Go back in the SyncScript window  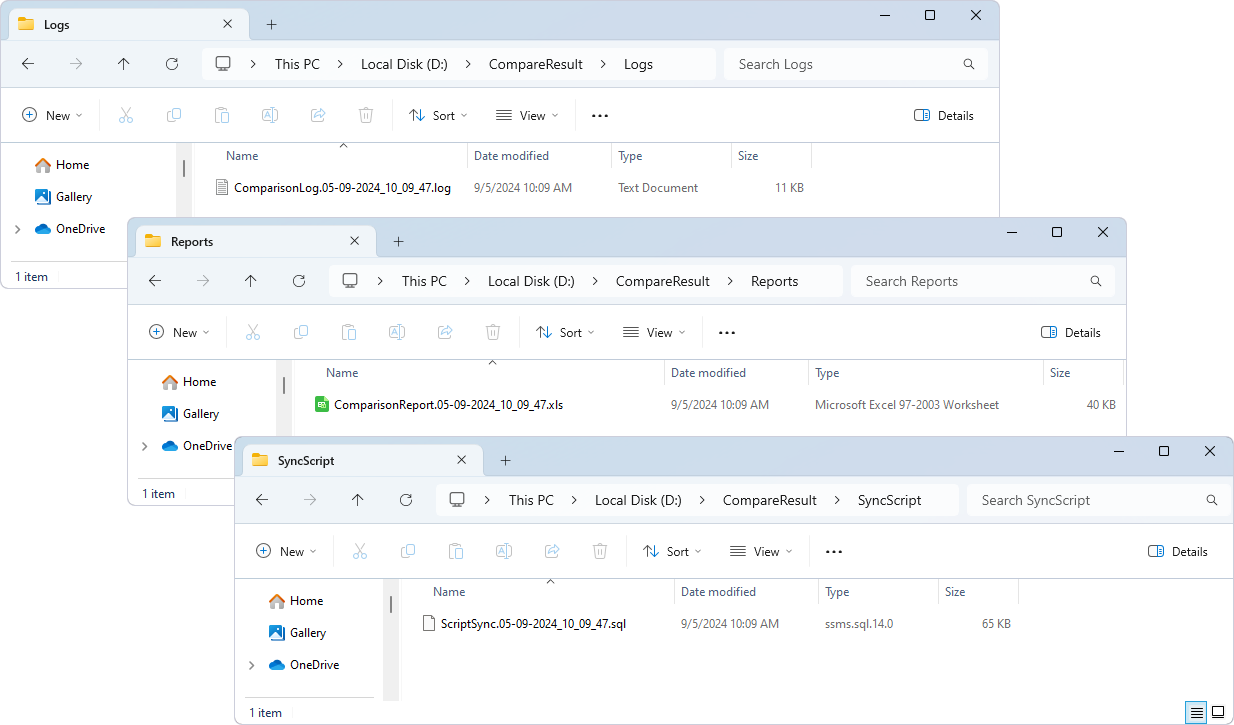coord(262,500)
